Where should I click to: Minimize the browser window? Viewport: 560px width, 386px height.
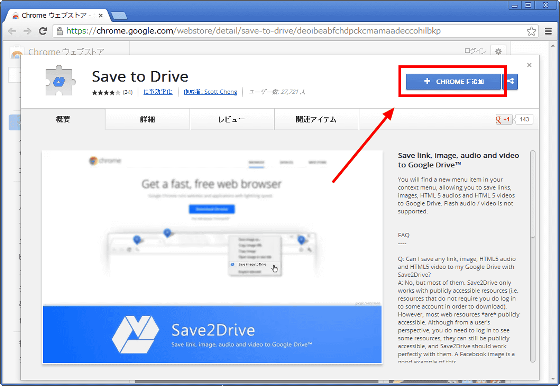pos(515,5)
